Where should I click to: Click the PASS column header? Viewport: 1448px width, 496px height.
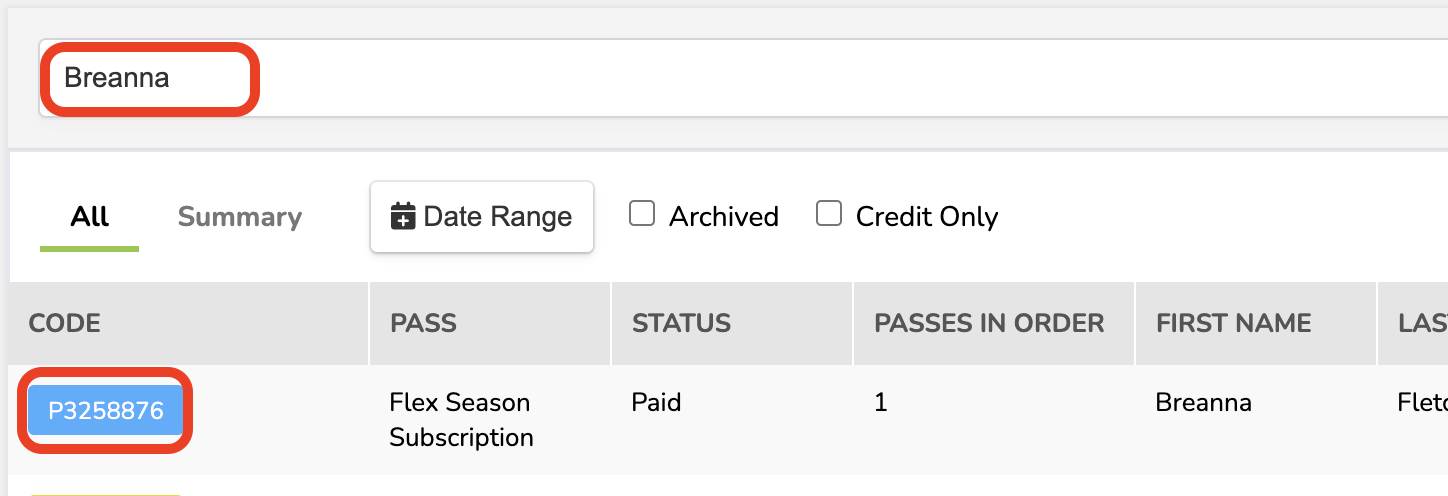(x=423, y=323)
